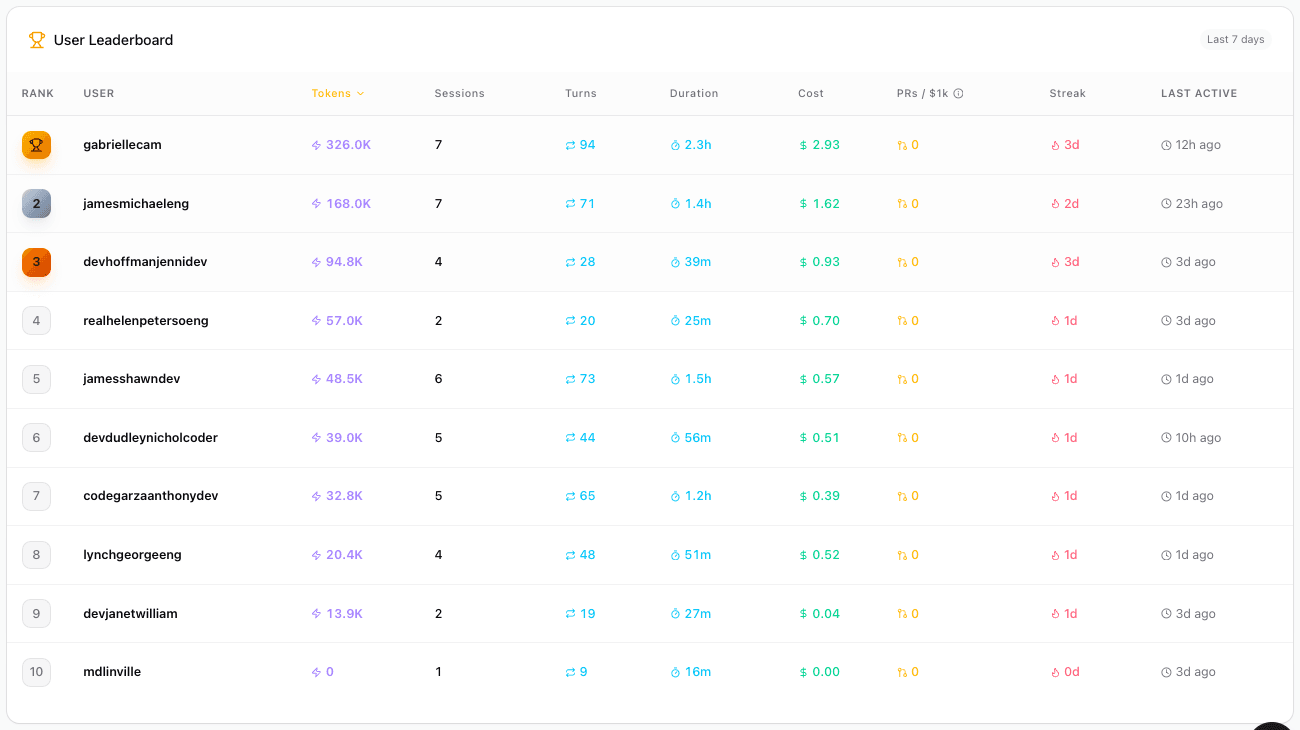The width and height of the screenshot is (1300, 730).
Task: Click the dollar icon beside 2.93
Action: click(803, 145)
